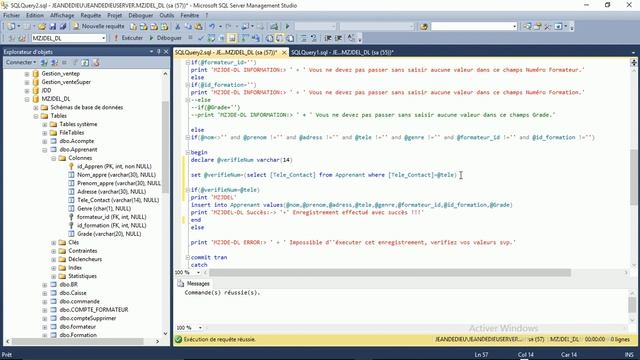Save the current query with the Save icon
Image resolution: width=640 pixels, height=360 pixels.
tap(53, 27)
